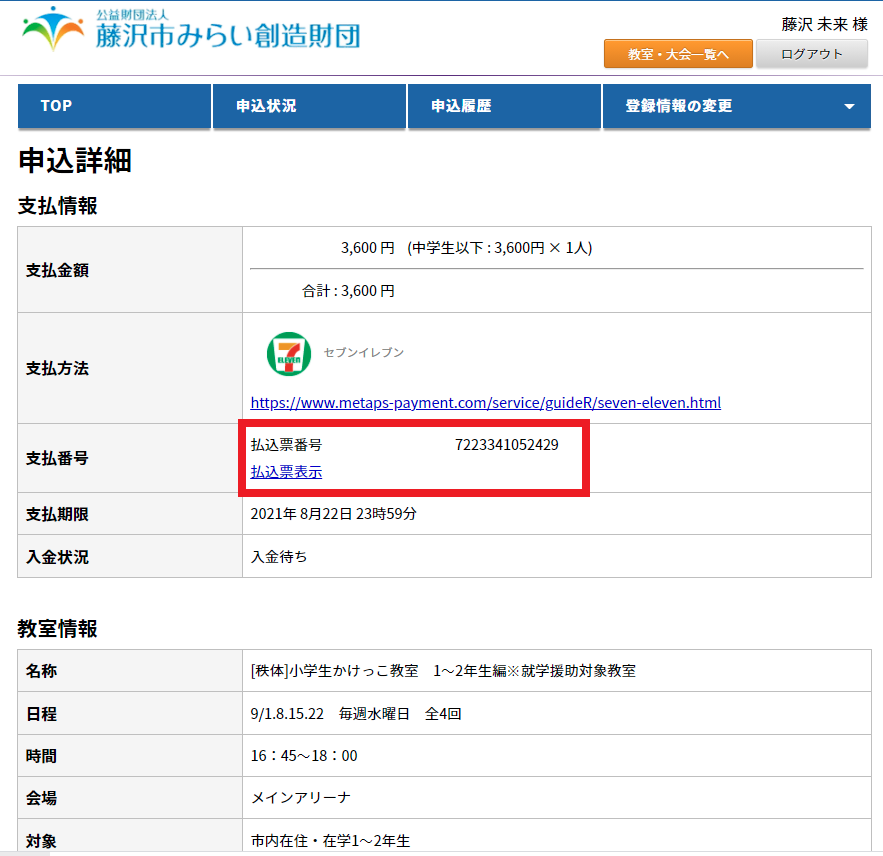Open the metaps-payment seven-eleven guide link
The image size is (883, 856).
tap(485, 403)
